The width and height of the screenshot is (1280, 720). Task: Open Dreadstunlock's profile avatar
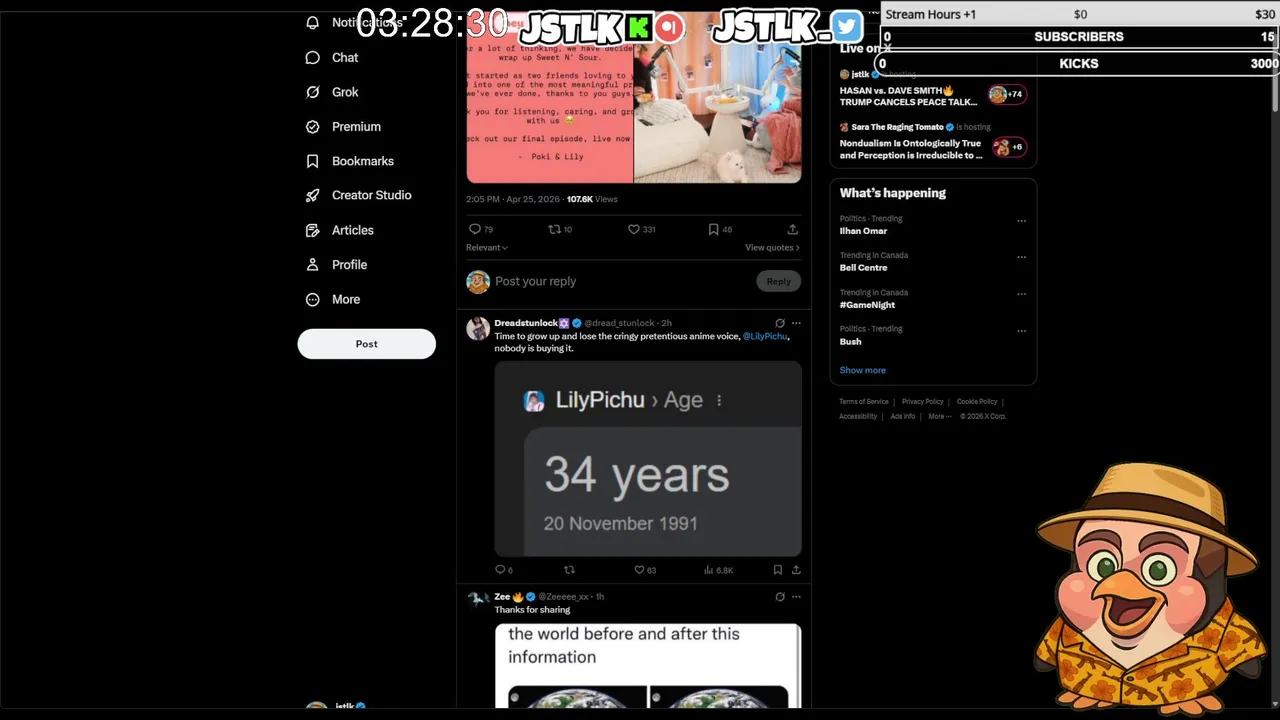[x=478, y=328]
